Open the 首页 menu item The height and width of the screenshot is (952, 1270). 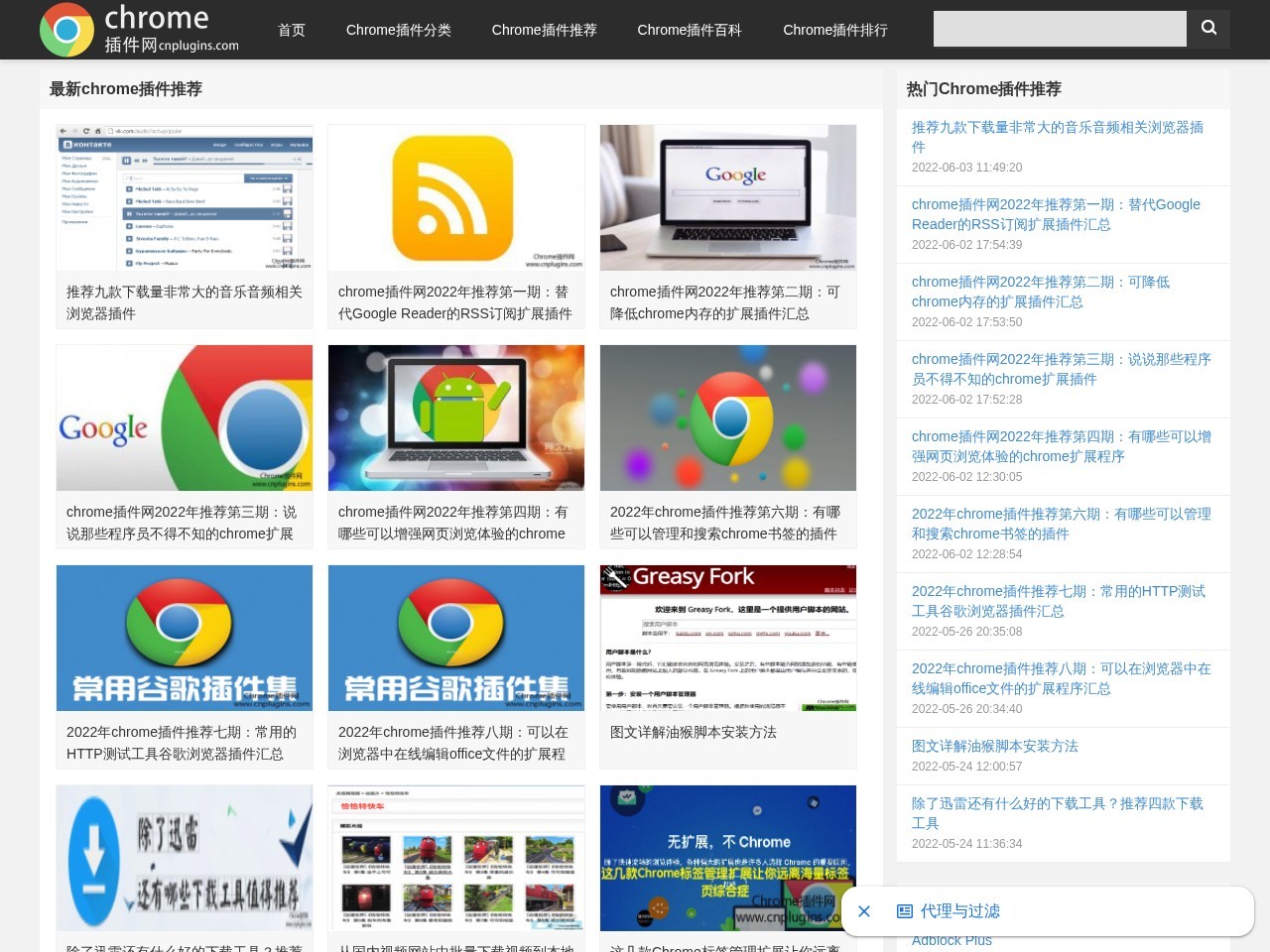(x=292, y=30)
